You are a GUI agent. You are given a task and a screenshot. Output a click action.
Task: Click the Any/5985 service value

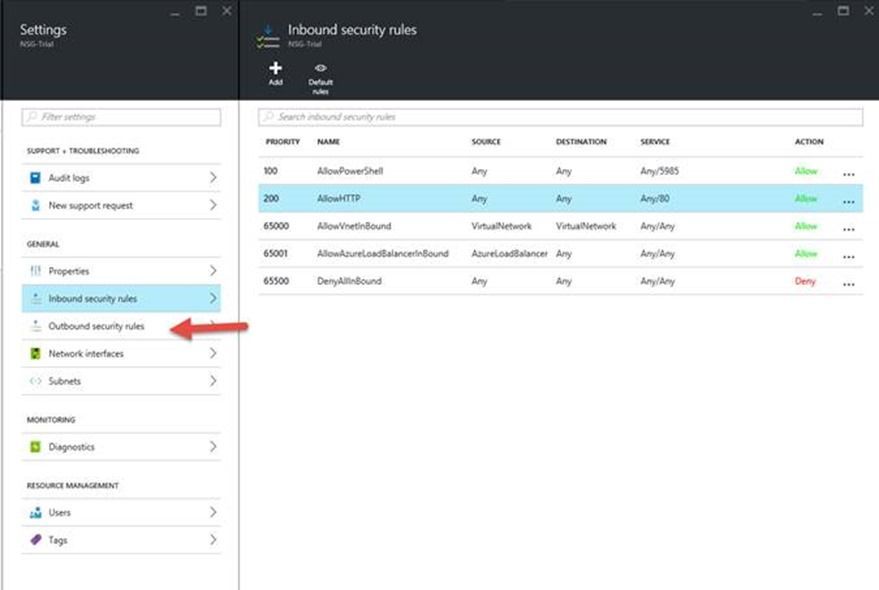tap(659, 171)
